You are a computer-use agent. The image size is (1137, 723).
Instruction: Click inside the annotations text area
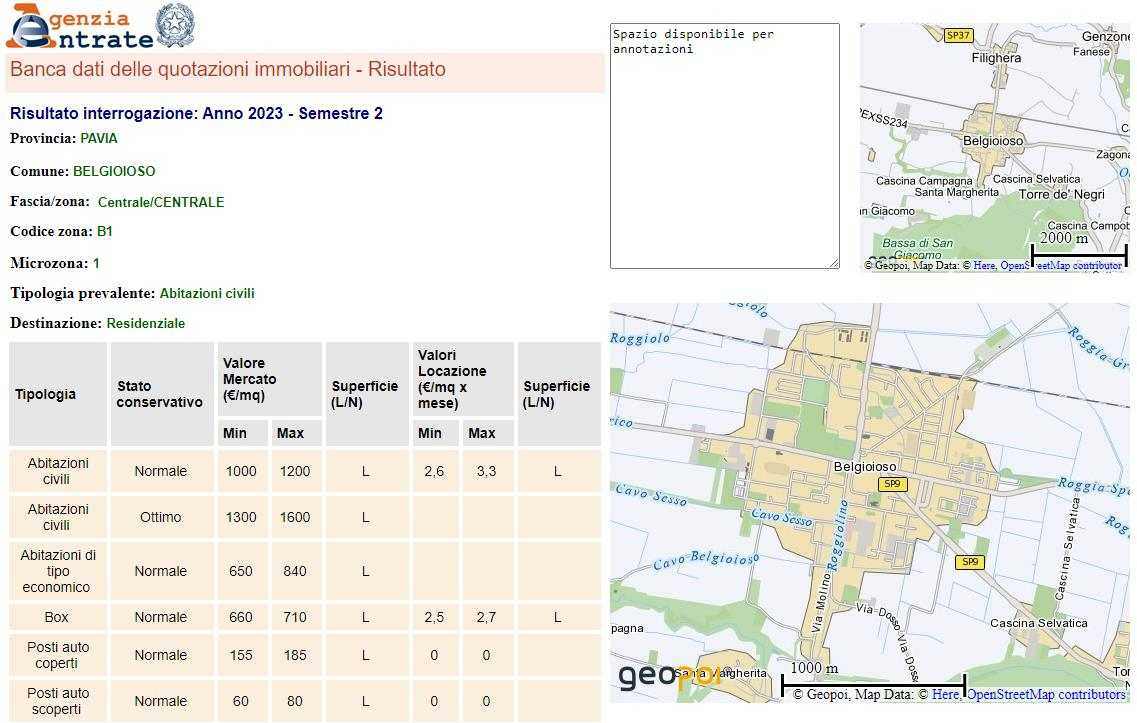tap(724, 150)
